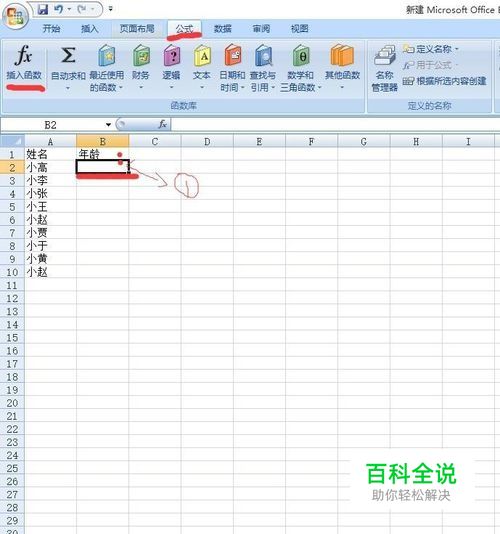Open the 插入 ribbon tab
Screen dimensions: 500x534
[90, 29]
